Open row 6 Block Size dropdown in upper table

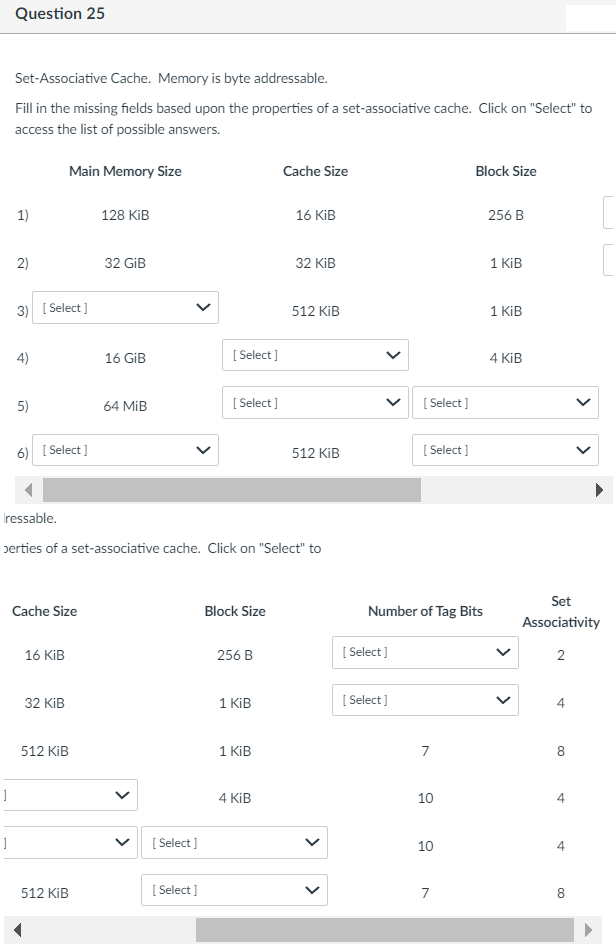pyautogui.click(x=505, y=450)
